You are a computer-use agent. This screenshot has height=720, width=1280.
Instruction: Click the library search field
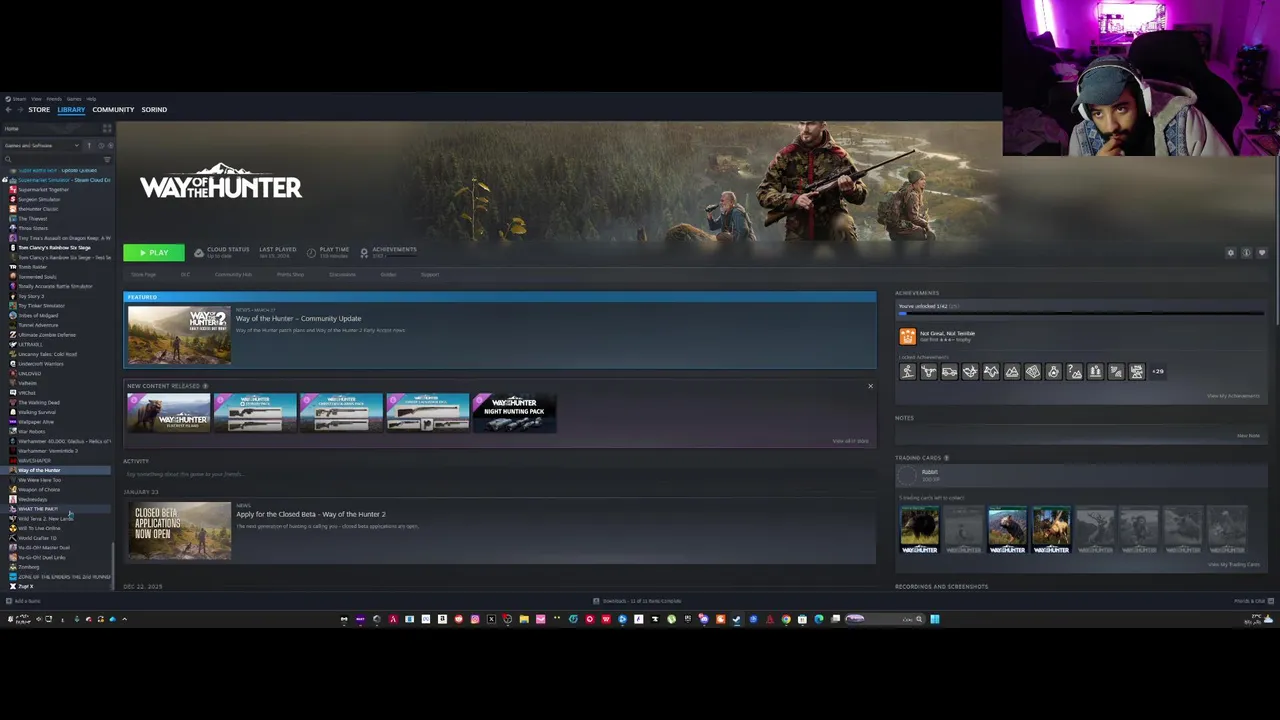52,159
